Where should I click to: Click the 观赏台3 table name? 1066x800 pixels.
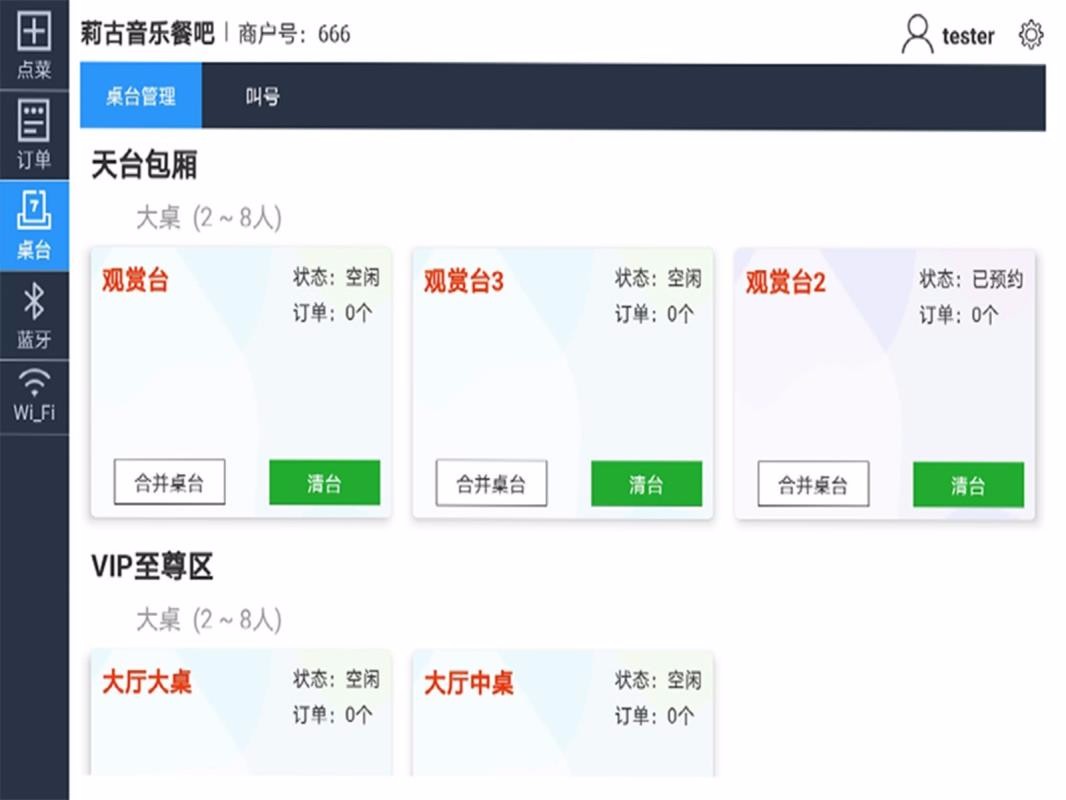[464, 282]
